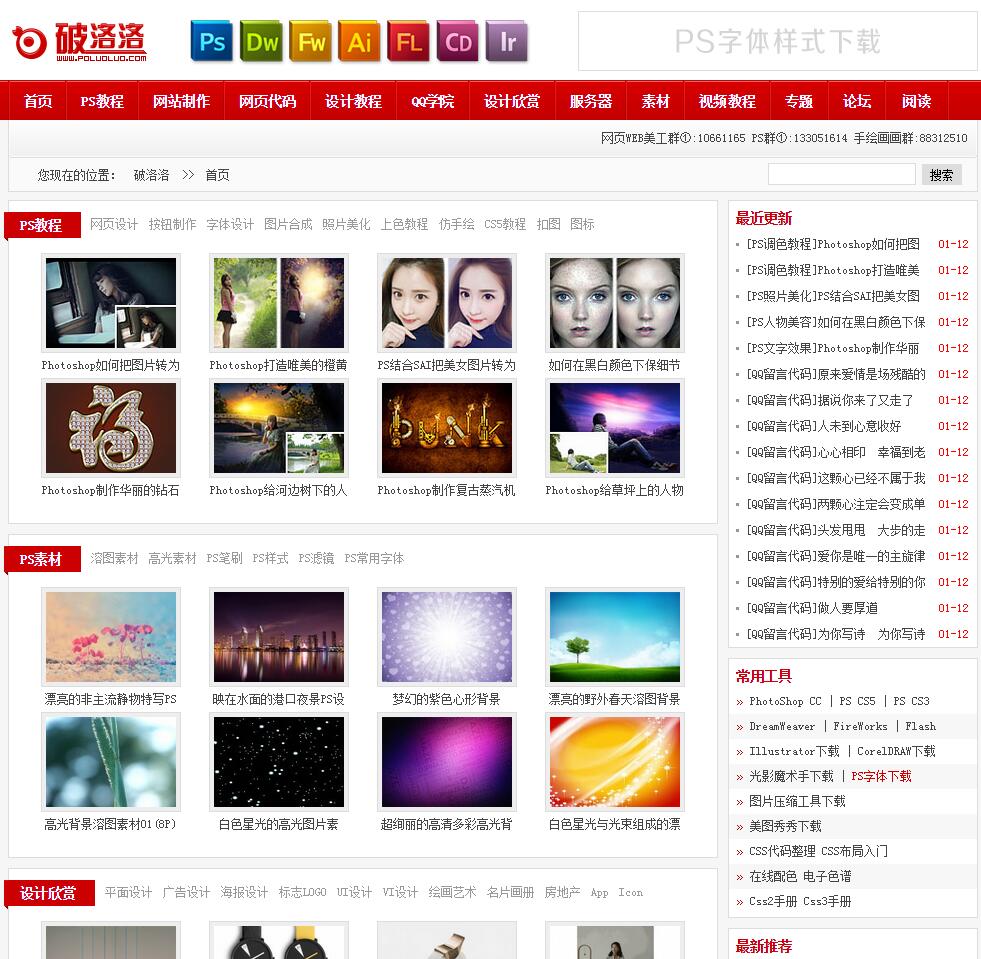
Task: Open 阅读 navigation item
Action: [917, 101]
